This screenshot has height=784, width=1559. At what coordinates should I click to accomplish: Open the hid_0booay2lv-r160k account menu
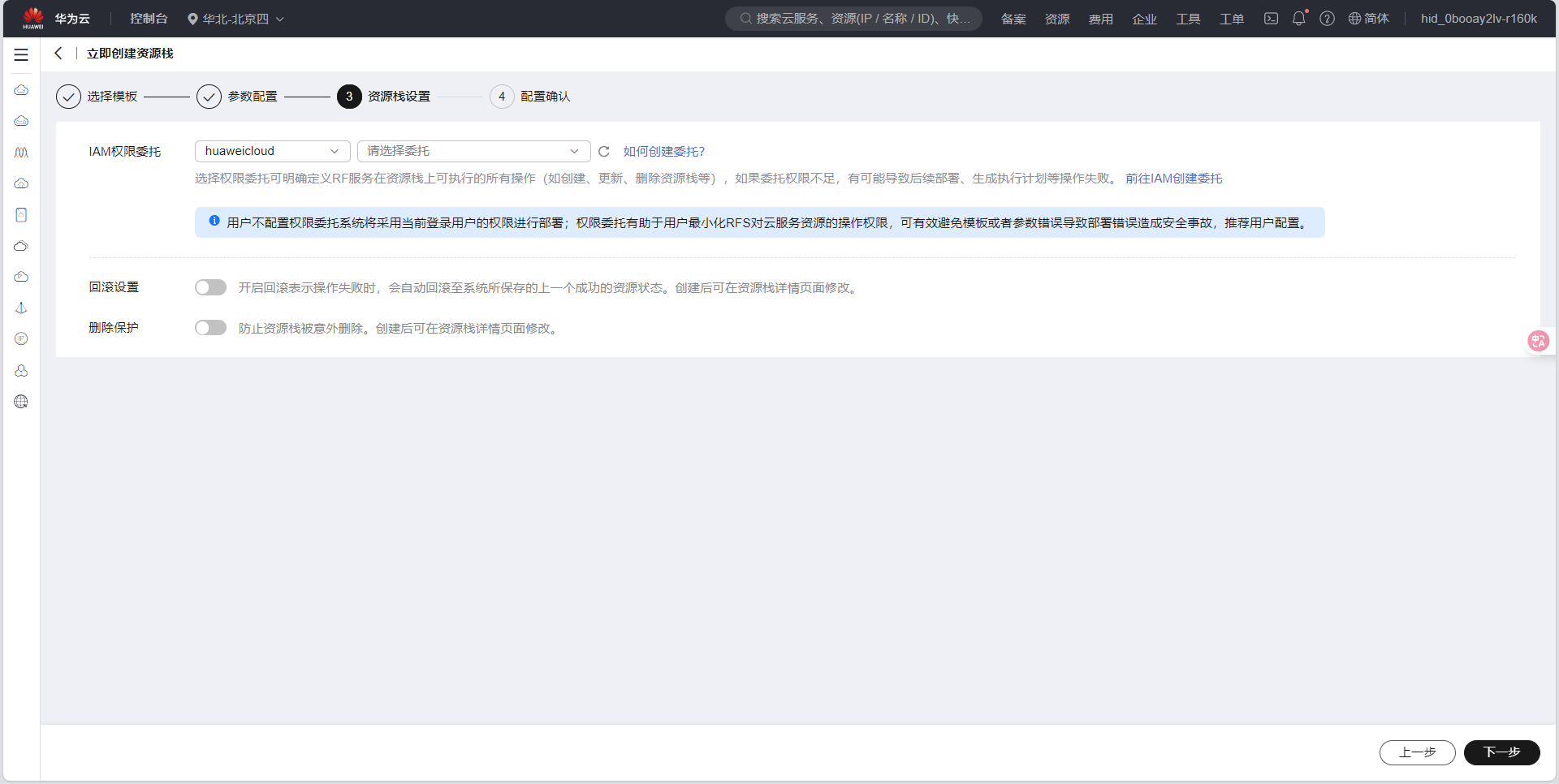1479,19
